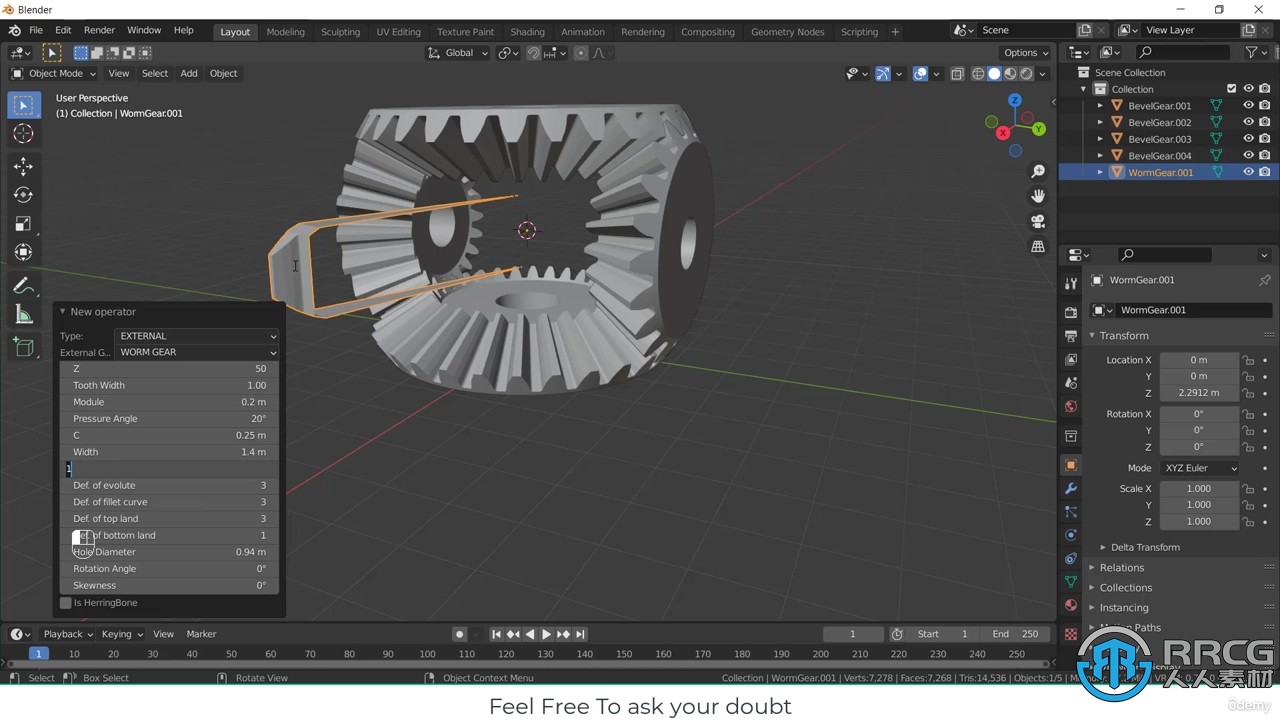Uncheck the Collection exclude checkbox
This screenshot has height=720, width=1280.
click(1232, 89)
